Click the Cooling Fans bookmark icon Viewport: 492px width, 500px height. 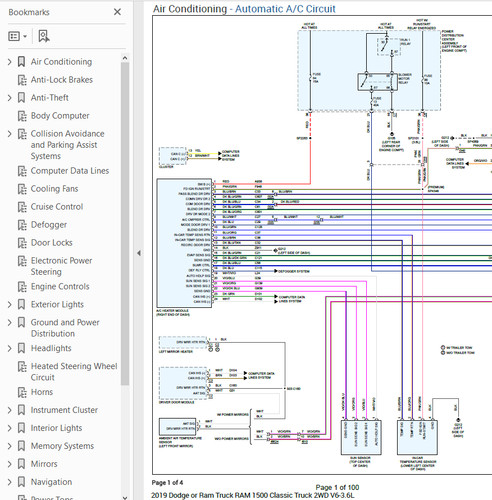(22, 189)
